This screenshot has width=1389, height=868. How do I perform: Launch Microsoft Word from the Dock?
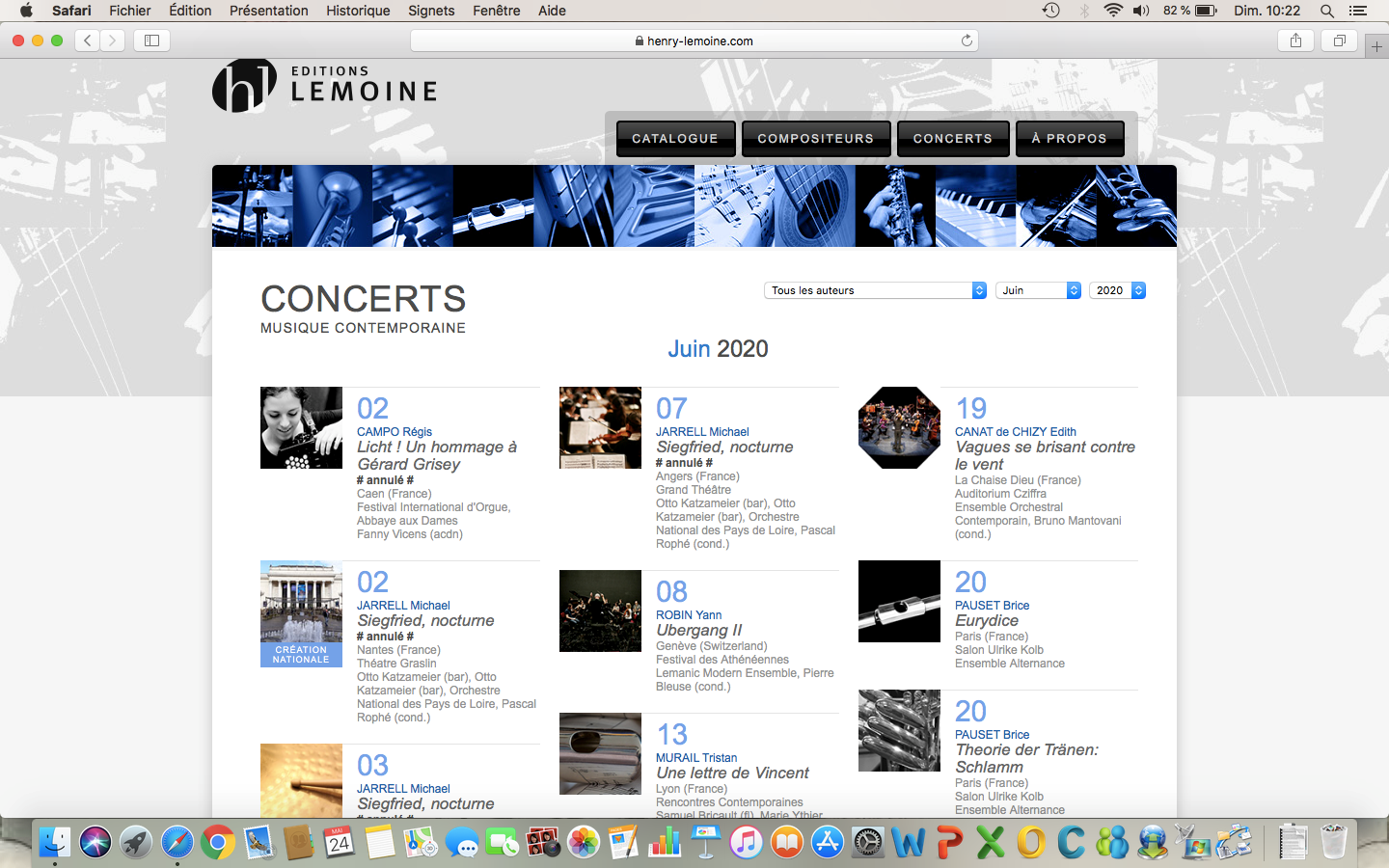coord(909,843)
